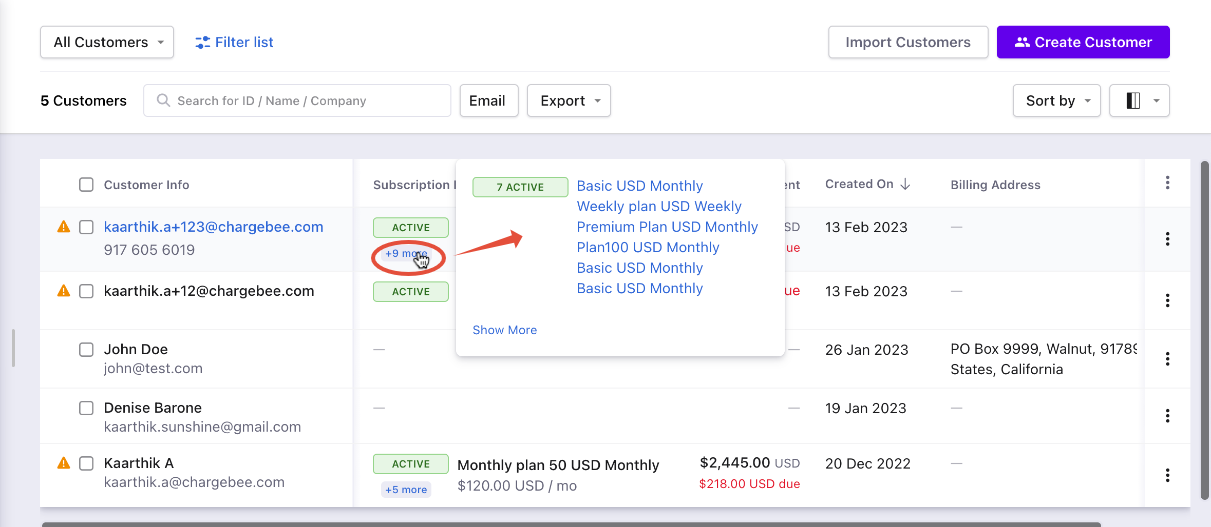
Task: Click warning icon beside kaarthik.a+123 email
Action: pyautogui.click(x=64, y=227)
